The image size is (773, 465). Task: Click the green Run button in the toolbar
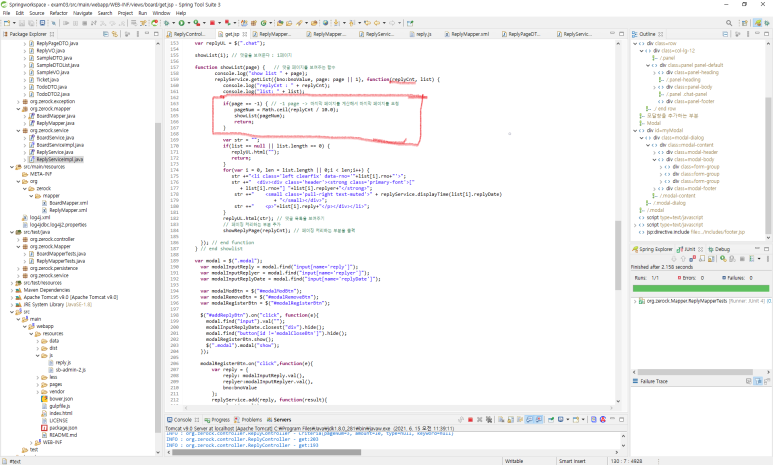click(x=181, y=23)
